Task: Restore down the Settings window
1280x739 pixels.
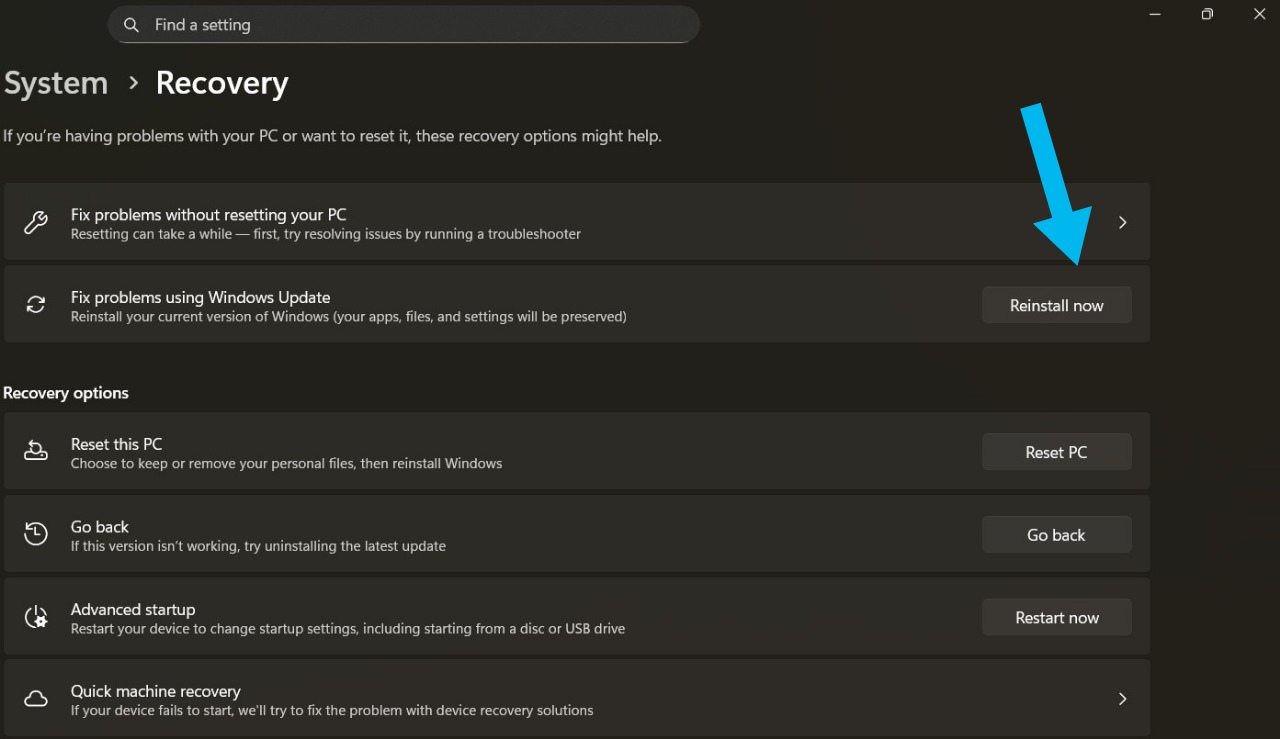Action: pos(1207,14)
